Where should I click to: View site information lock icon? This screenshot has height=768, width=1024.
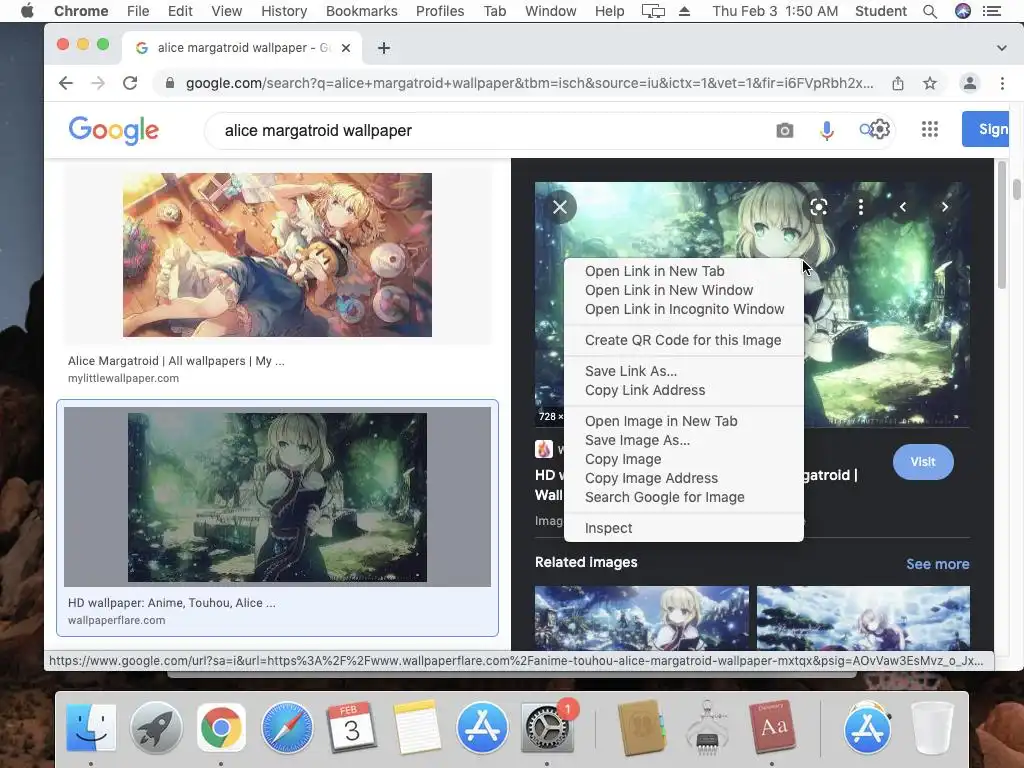[170, 83]
